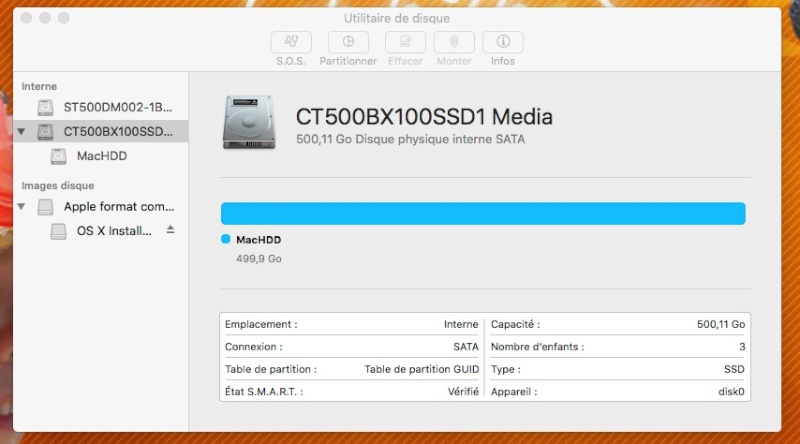
Task: Select the MacHDD volume icon in sidebar
Action: [58, 156]
